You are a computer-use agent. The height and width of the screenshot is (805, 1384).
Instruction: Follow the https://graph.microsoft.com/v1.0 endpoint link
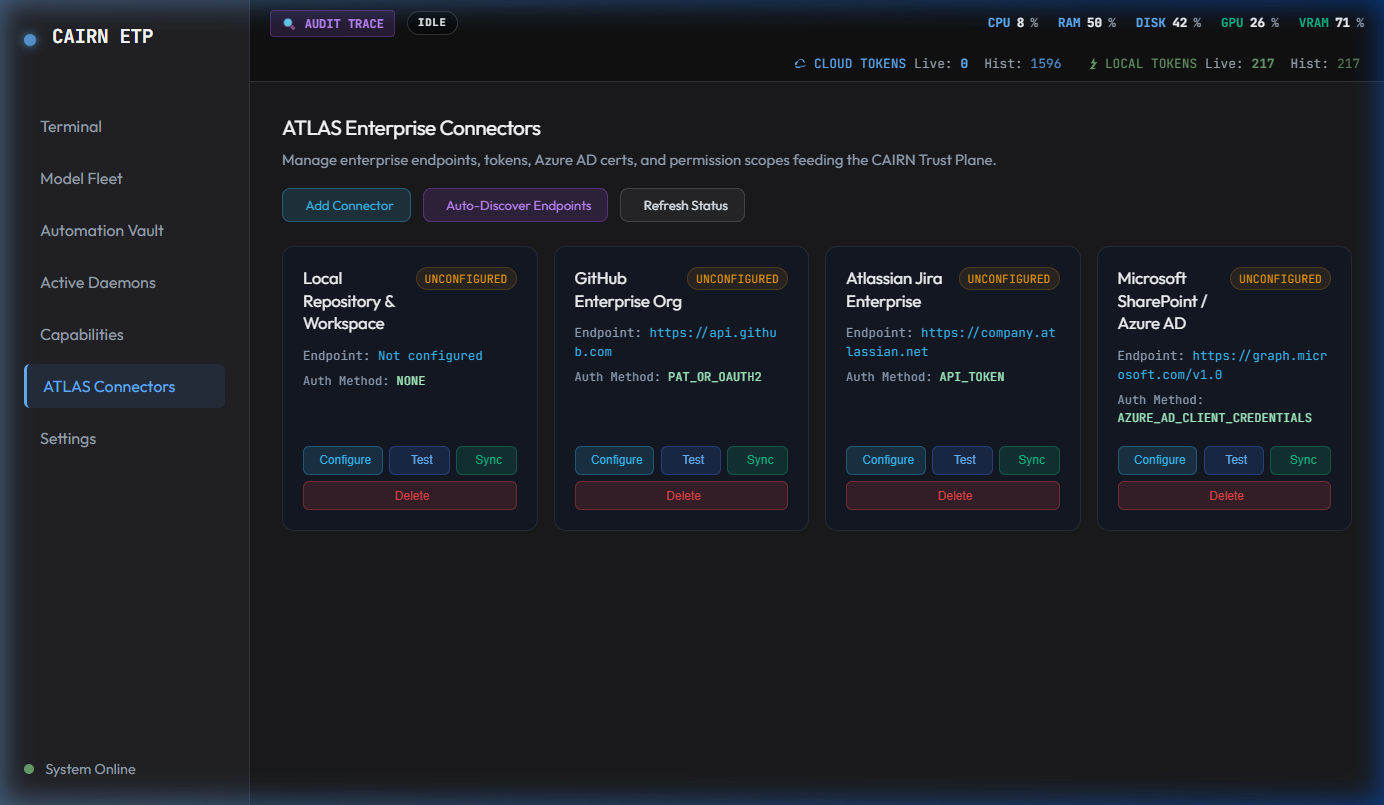(x=1222, y=365)
